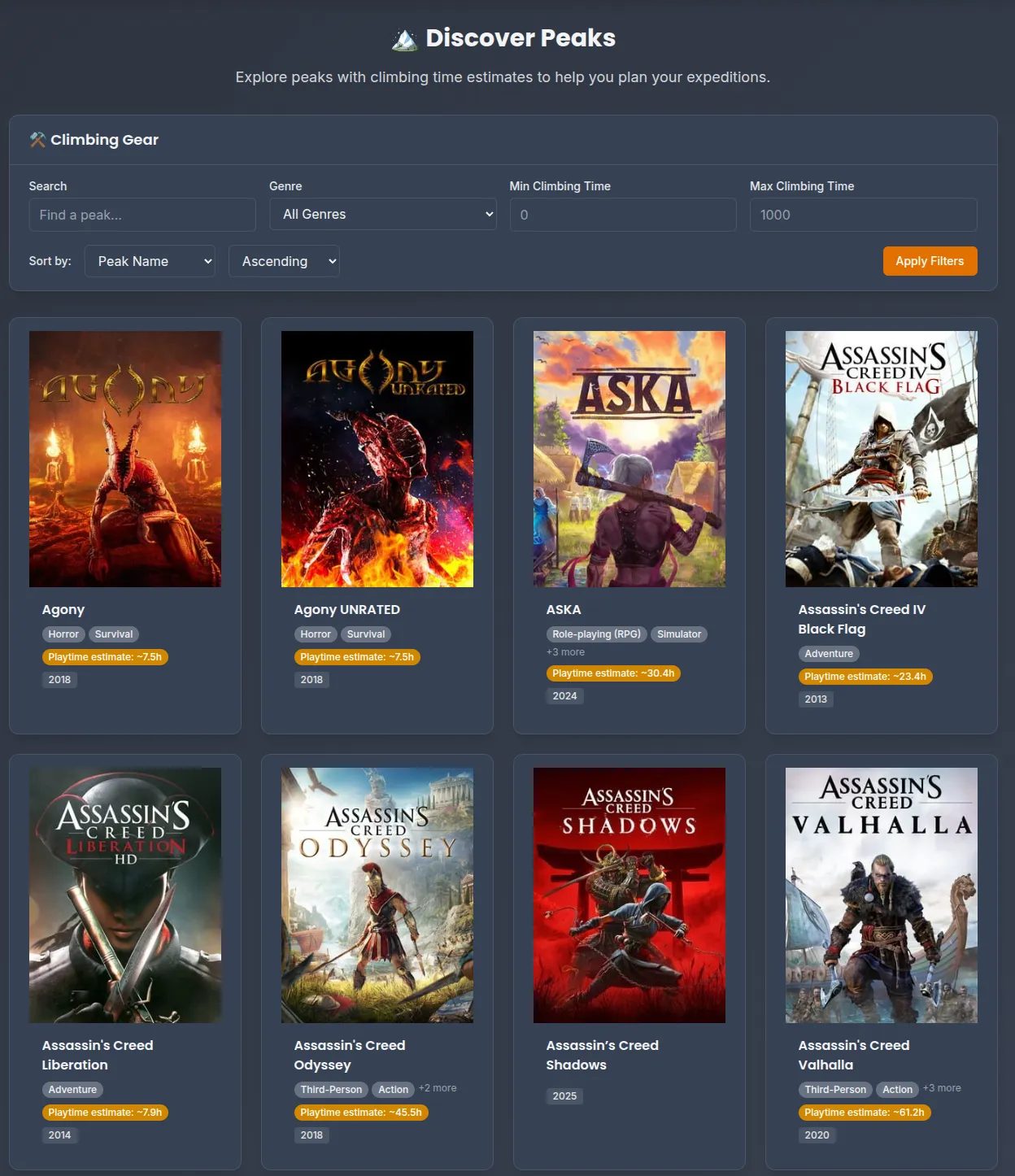Click the 2024 year badge on ASKA
This screenshot has width=1015, height=1176.
point(564,696)
